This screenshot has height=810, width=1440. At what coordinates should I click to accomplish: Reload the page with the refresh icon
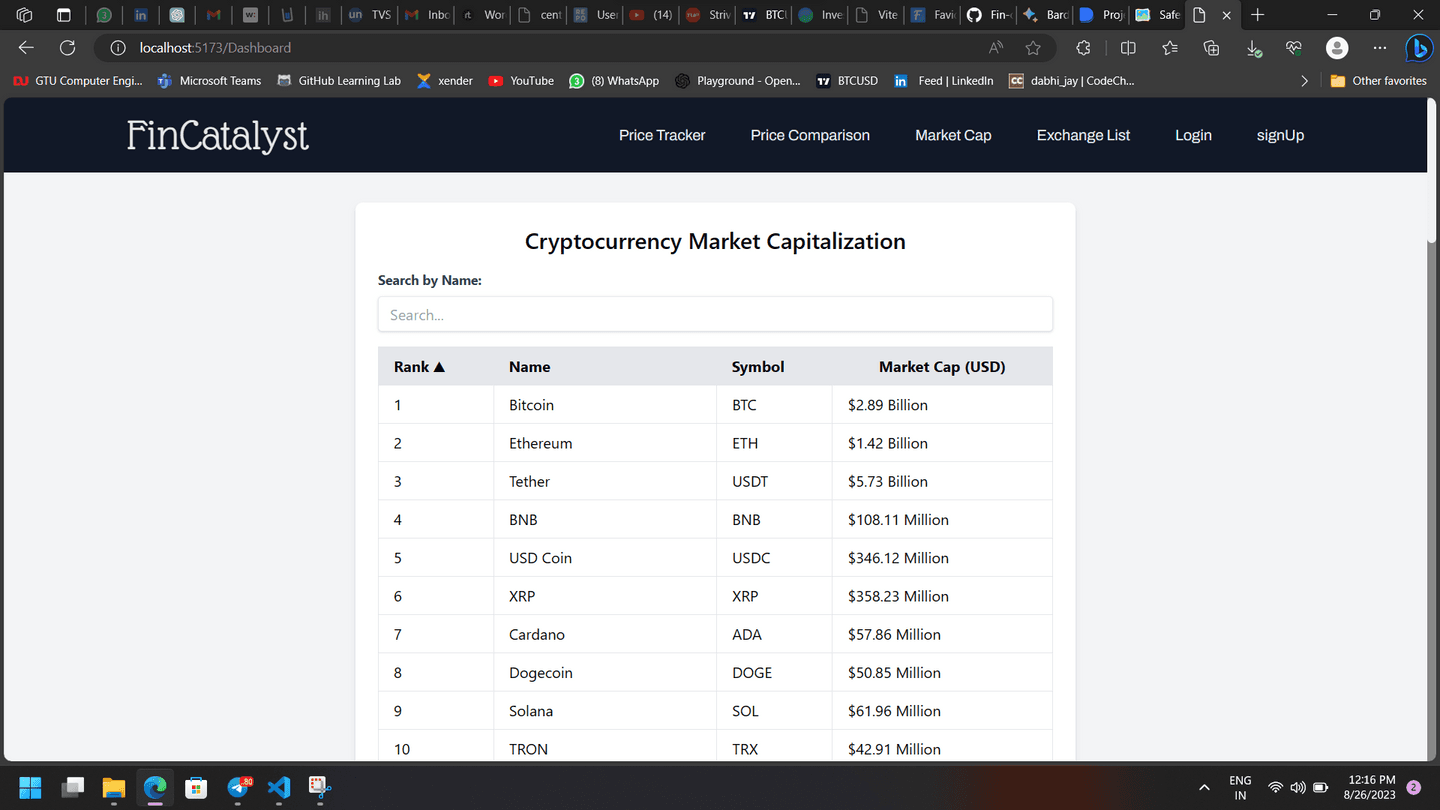coord(67,48)
